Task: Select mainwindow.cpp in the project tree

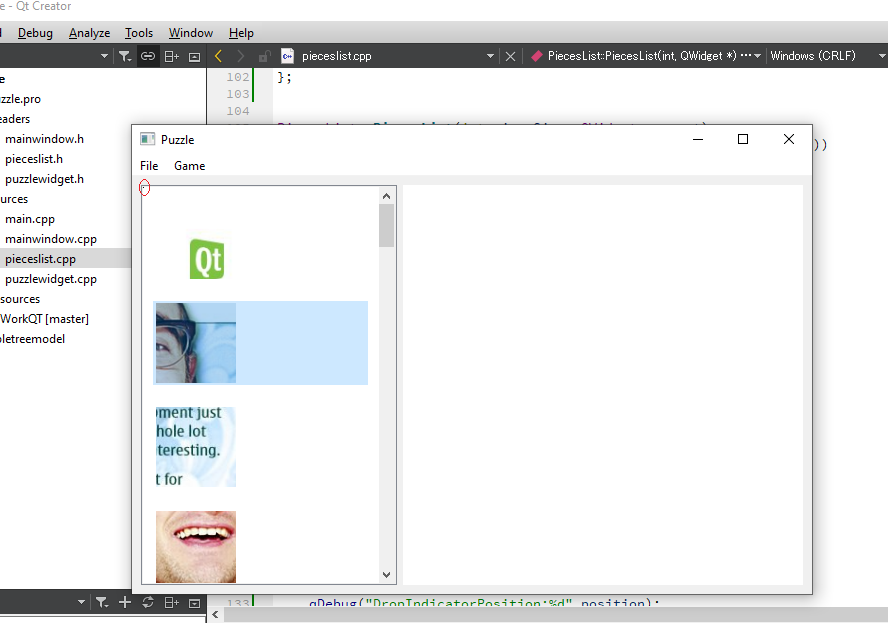Action: click(51, 239)
